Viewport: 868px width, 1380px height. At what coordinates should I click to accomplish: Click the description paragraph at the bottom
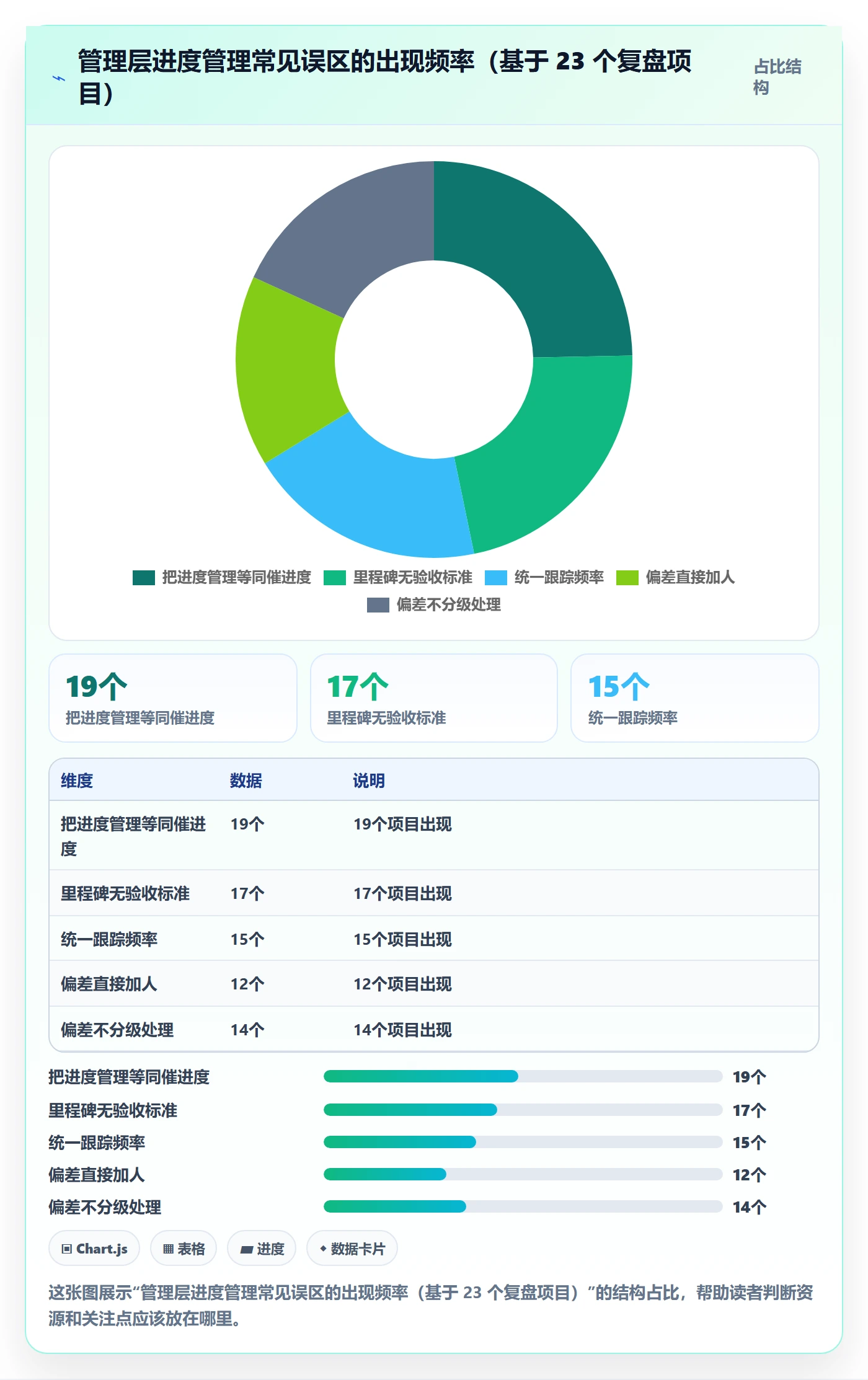(x=431, y=1305)
